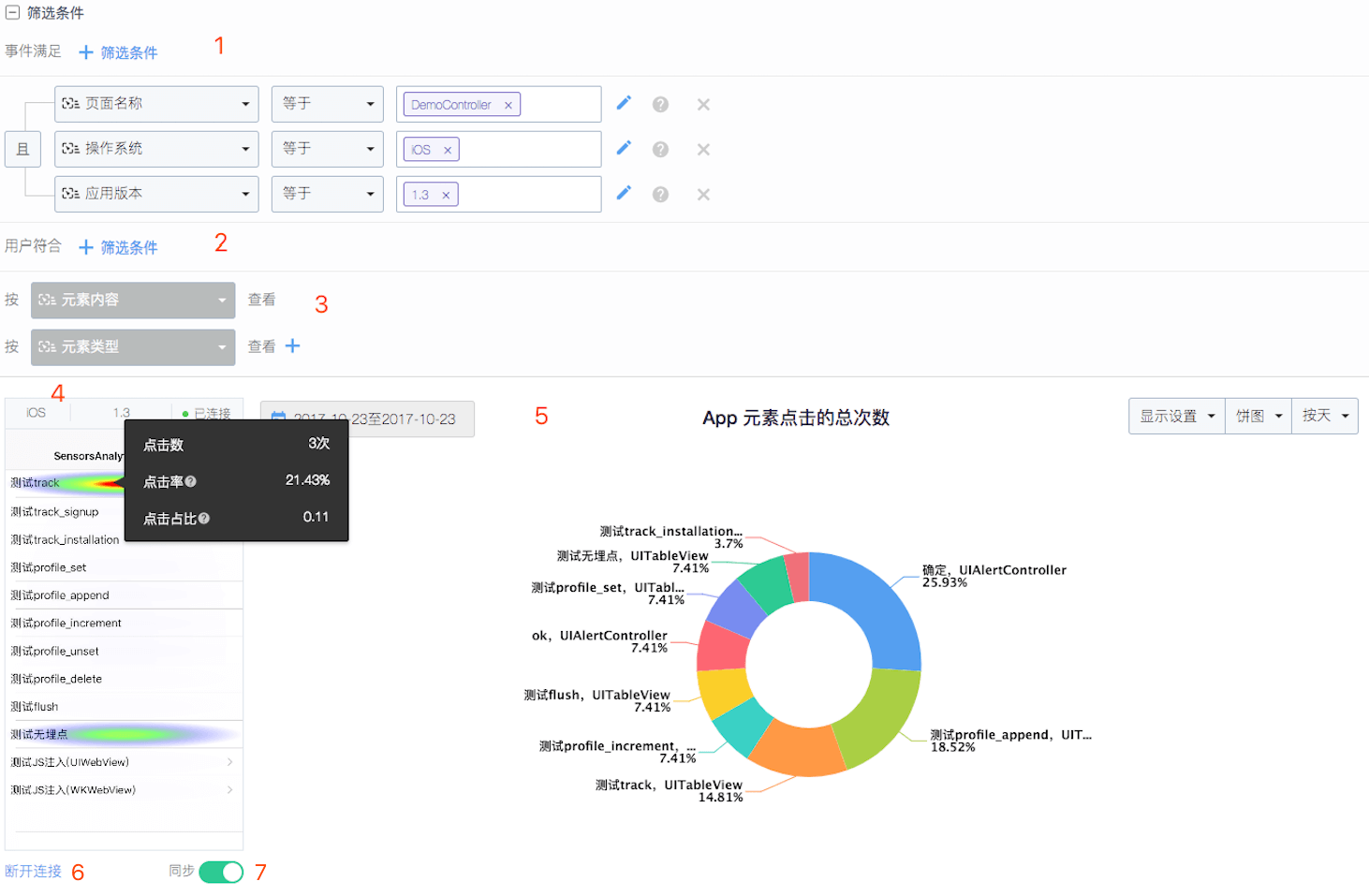1369x896 pixels.
Task: Collapse the 筛选条件 section
Action: (x=12, y=12)
